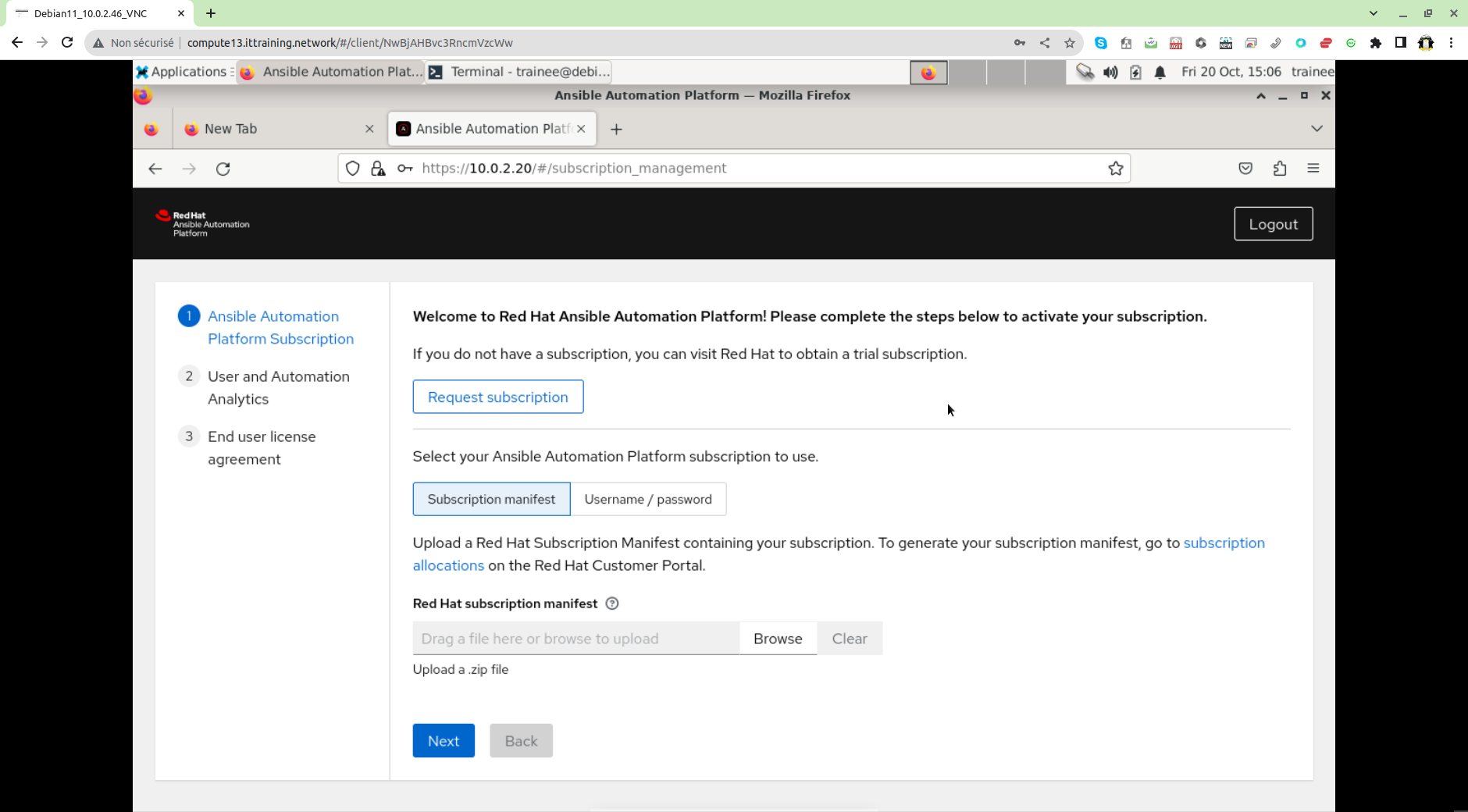
Task: Open Ansible Automation Platform taskbar window
Action: (330, 72)
